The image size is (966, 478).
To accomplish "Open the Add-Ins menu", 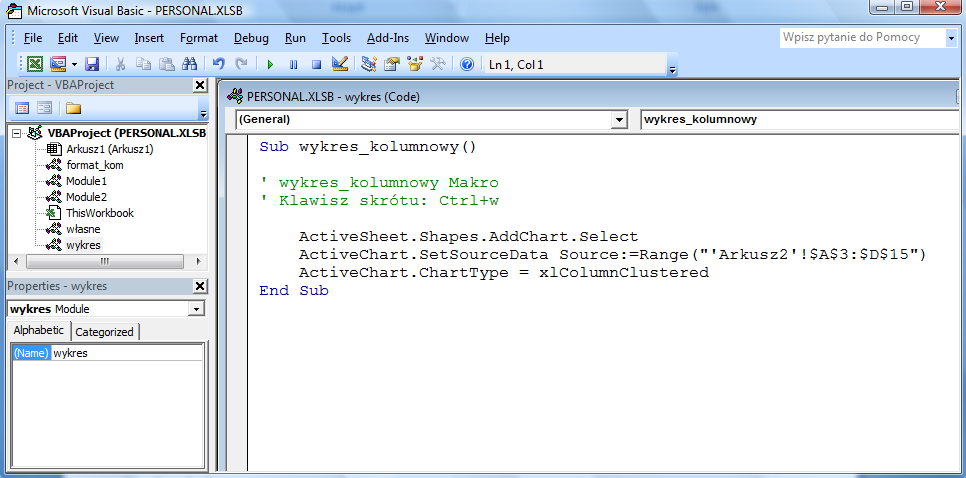I will pos(388,38).
